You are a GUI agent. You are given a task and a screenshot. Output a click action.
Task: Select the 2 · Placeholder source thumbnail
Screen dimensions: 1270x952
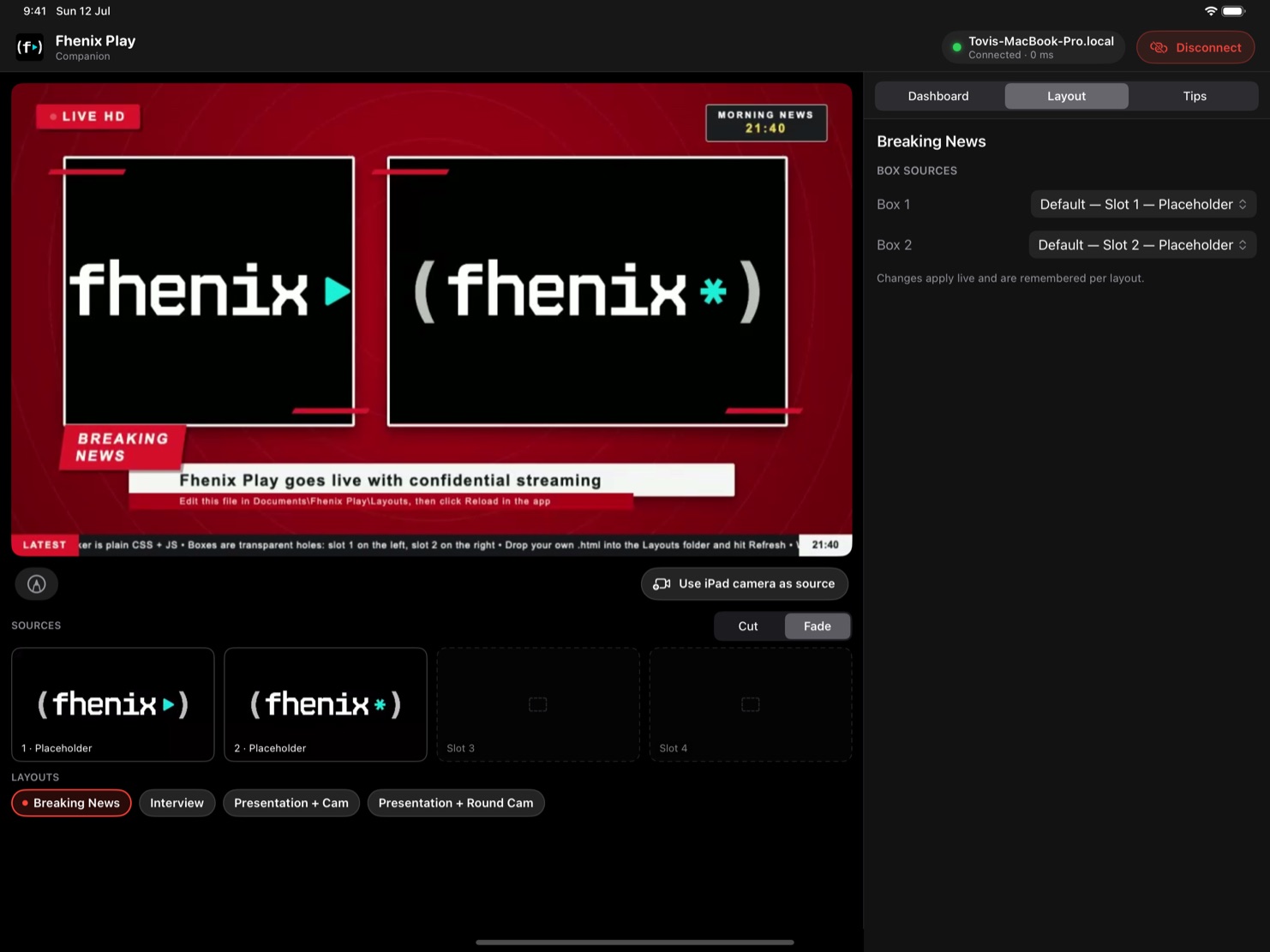tap(326, 704)
